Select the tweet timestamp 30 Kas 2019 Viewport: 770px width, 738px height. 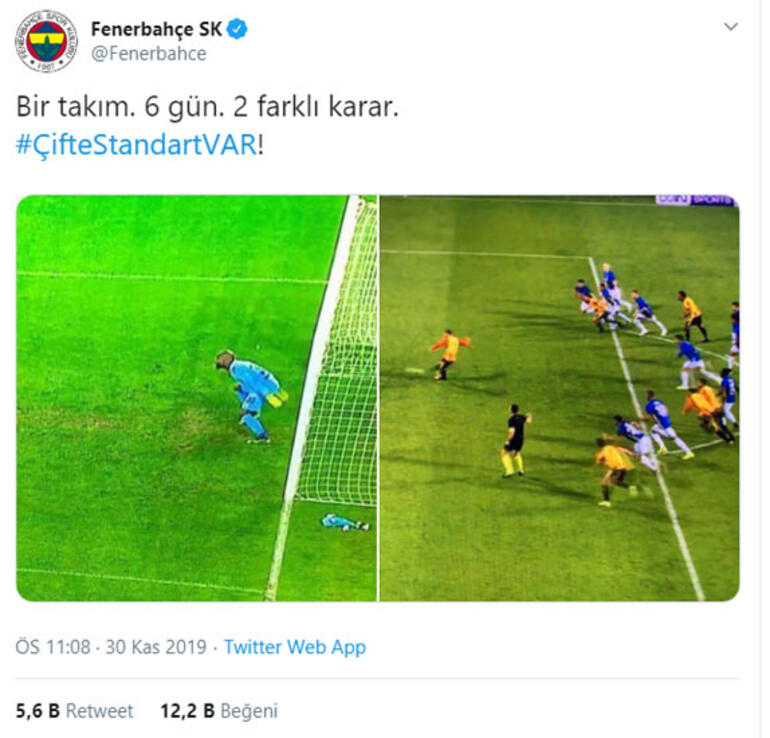pos(156,647)
